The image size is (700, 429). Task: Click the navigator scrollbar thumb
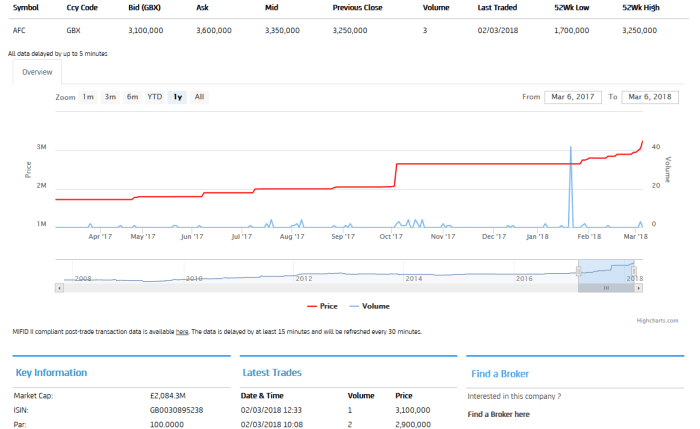click(606, 287)
